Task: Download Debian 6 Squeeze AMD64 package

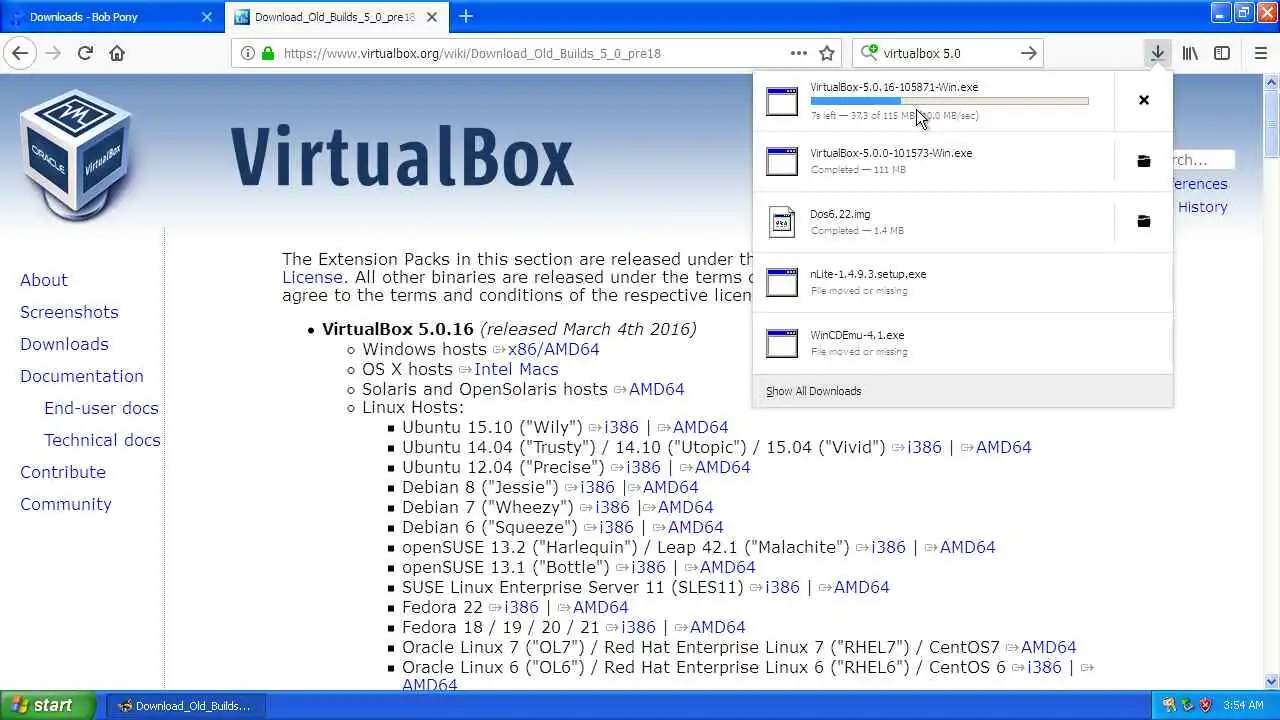Action: point(695,527)
